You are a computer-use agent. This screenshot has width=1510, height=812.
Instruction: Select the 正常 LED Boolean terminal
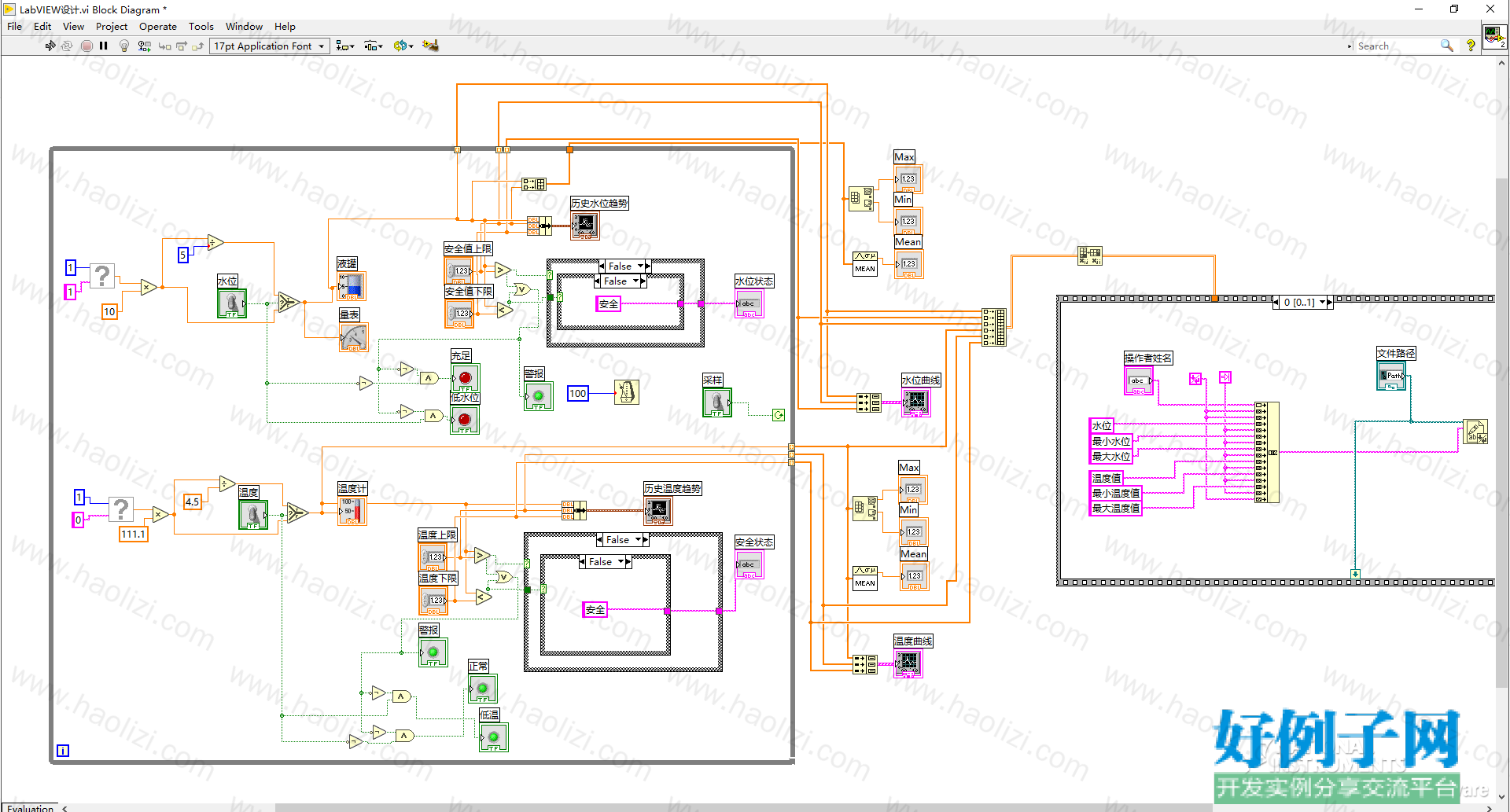[x=483, y=689]
